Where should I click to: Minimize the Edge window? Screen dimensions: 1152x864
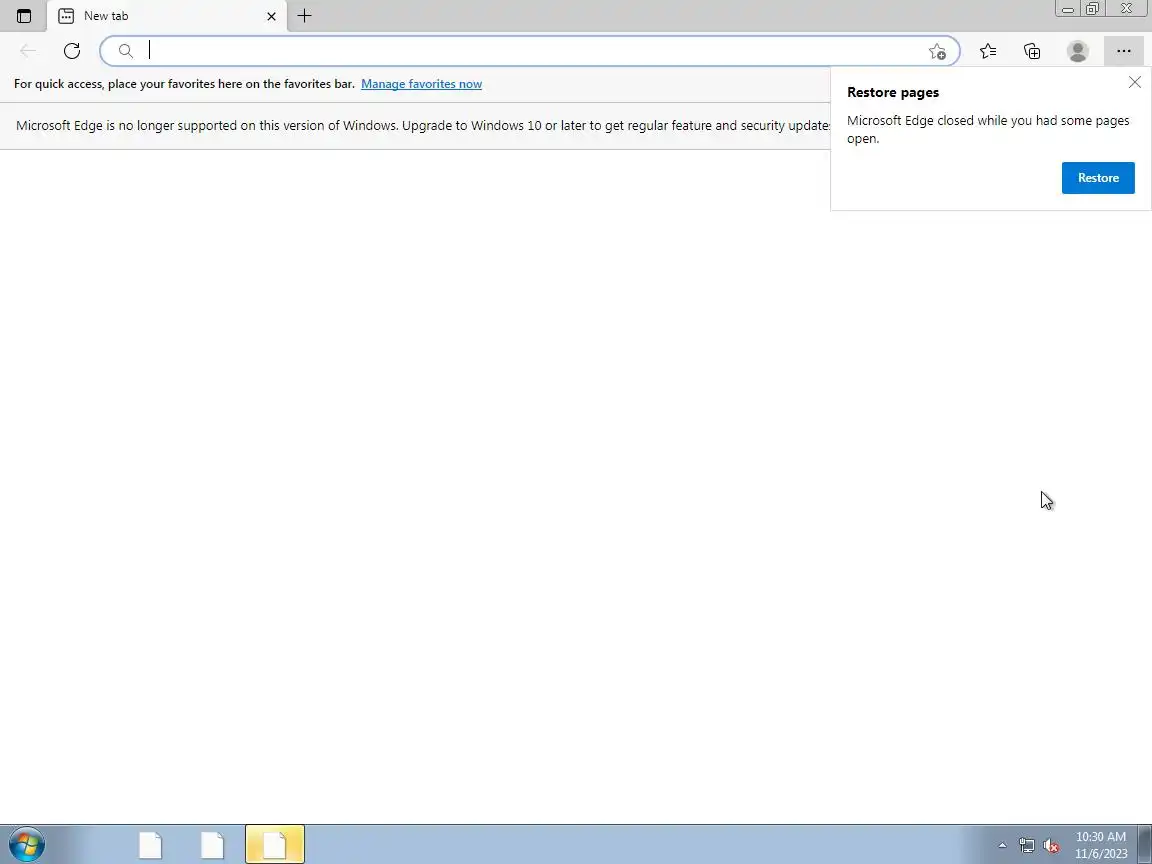[x=1068, y=9]
